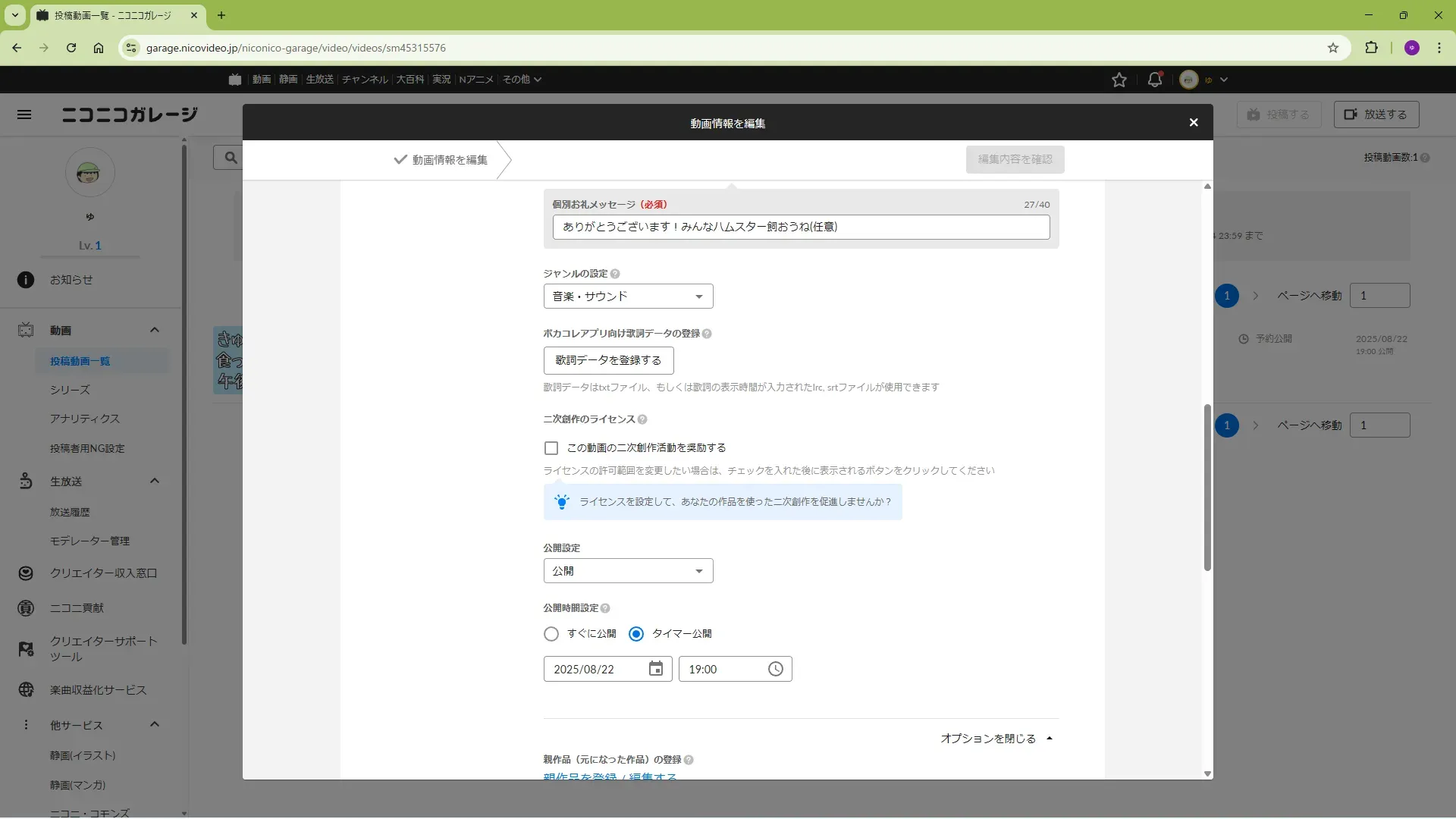1456x819 pixels.
Task: Open アナリティクス in the sidebar
Action: point(85,419)
